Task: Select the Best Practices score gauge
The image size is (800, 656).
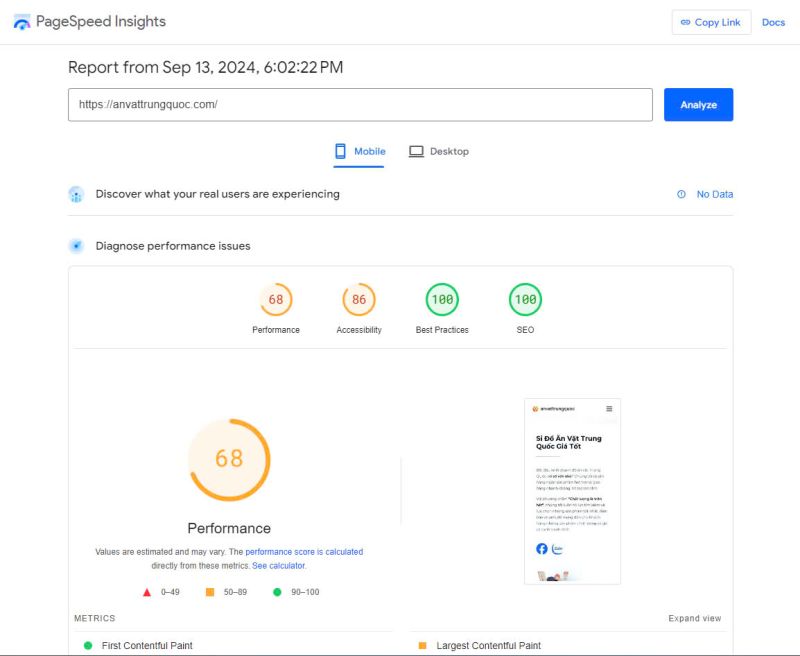Action: tap(442, 300)
